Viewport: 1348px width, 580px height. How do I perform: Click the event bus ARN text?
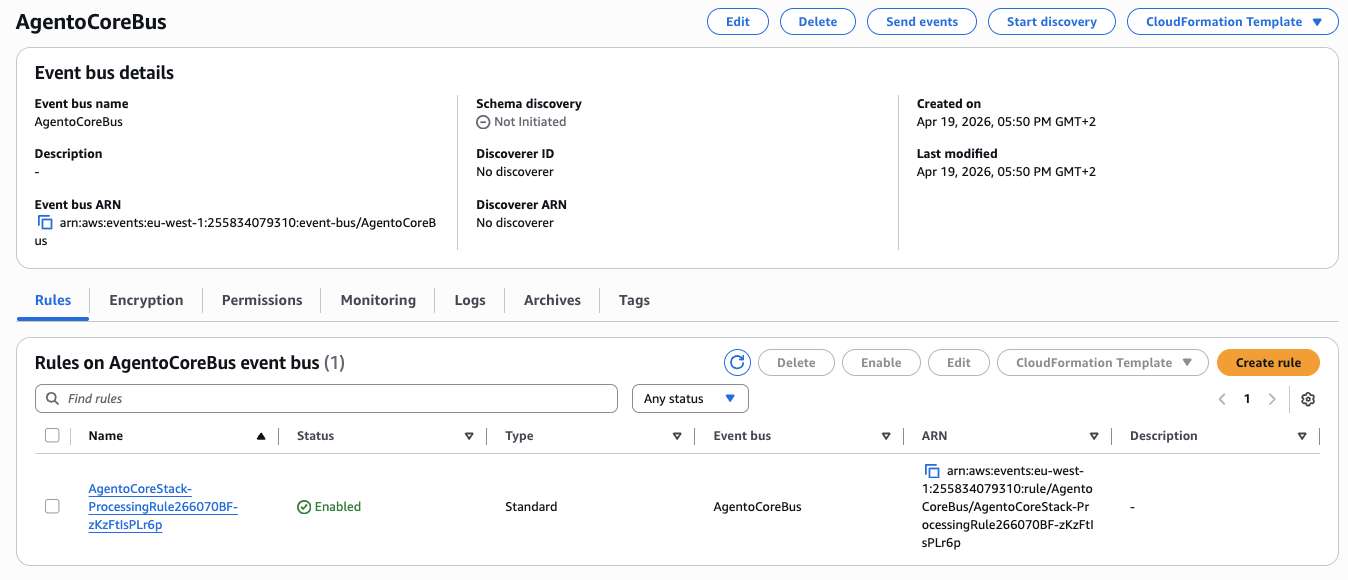(235, 232)
